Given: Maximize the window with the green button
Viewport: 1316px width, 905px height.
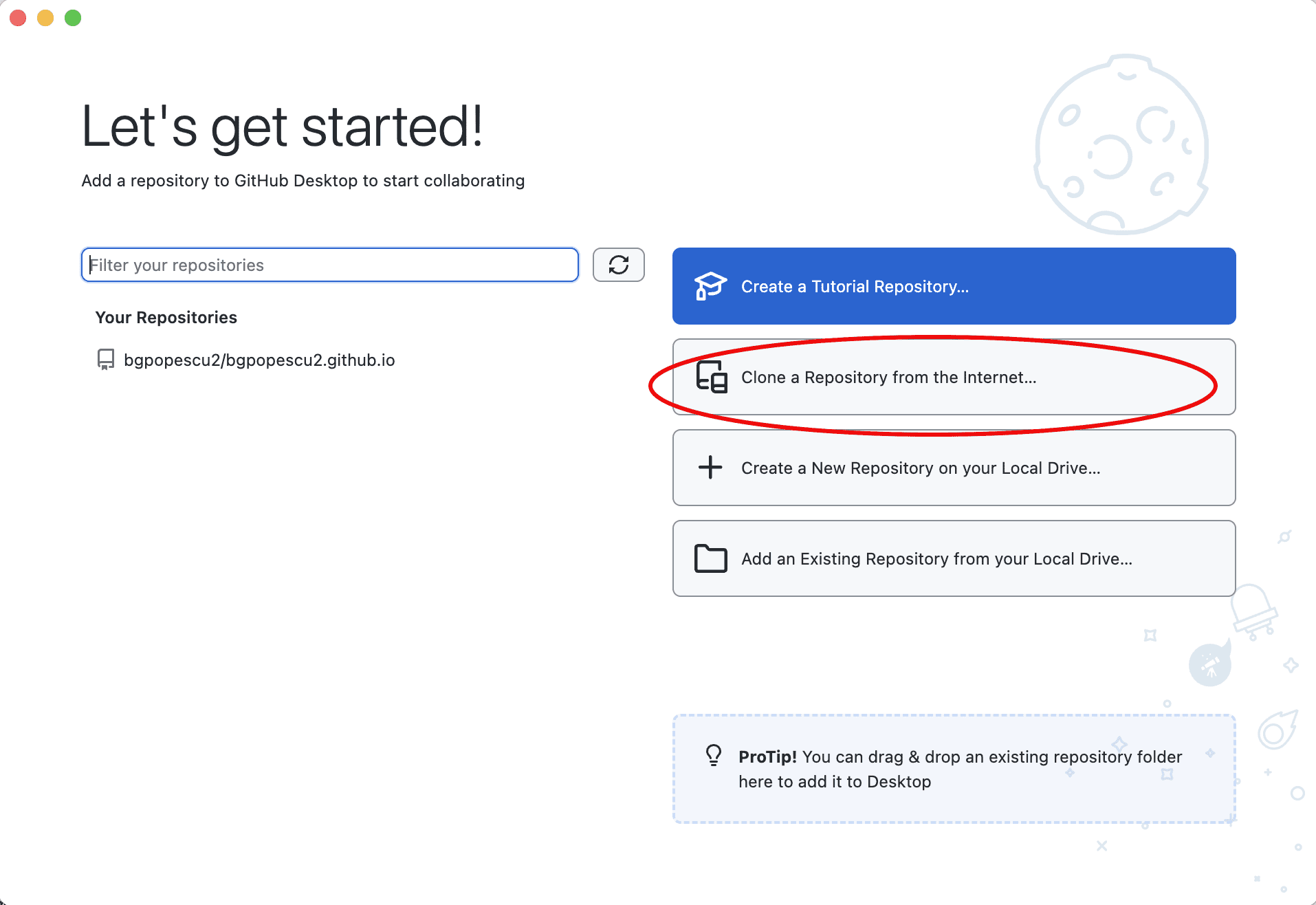Looking at the screenshot, I should (73, 18).
